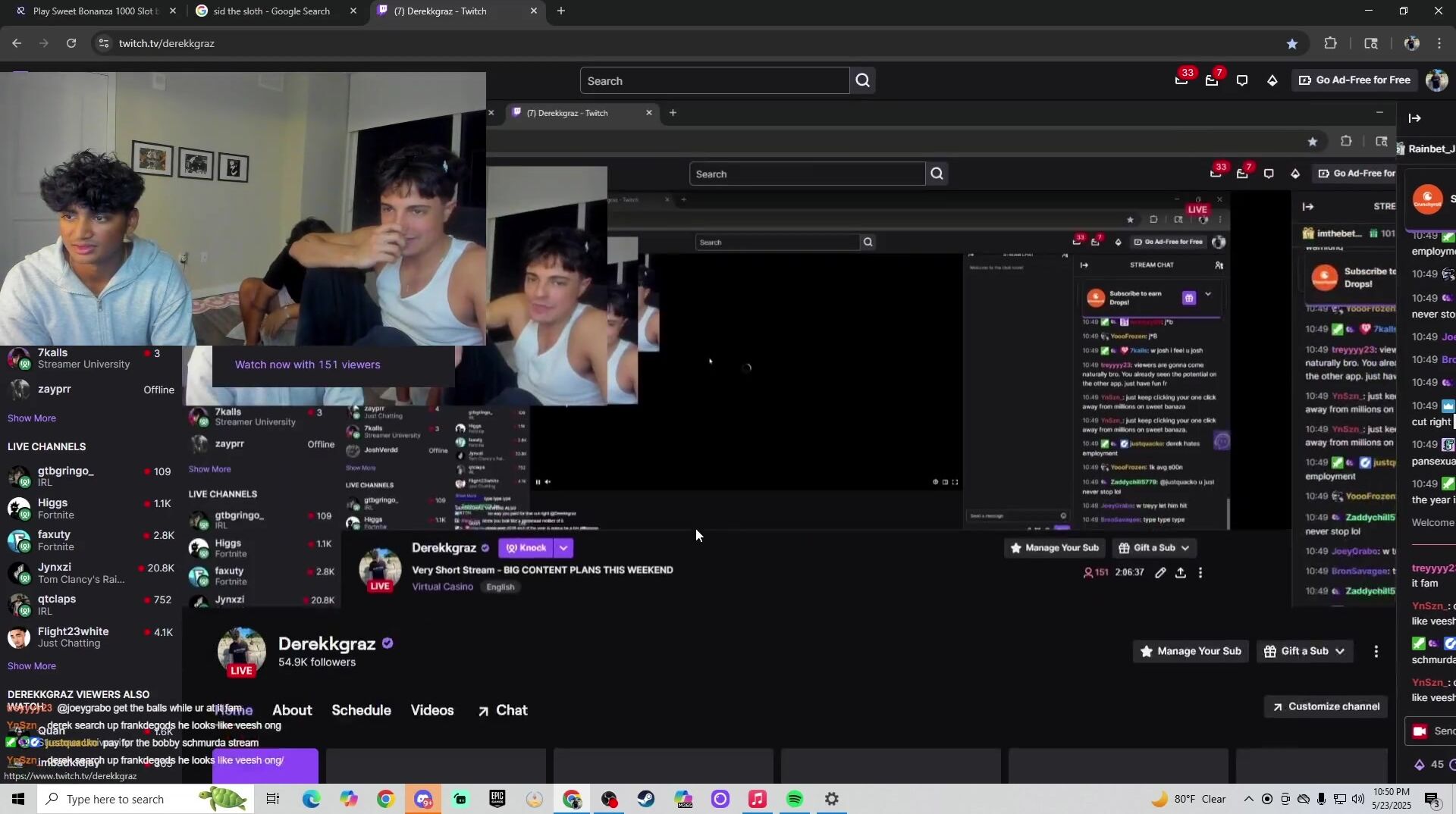The image size is (1456, 814).
Task: Click in the Twitch Search field
Action: (714, 81)
